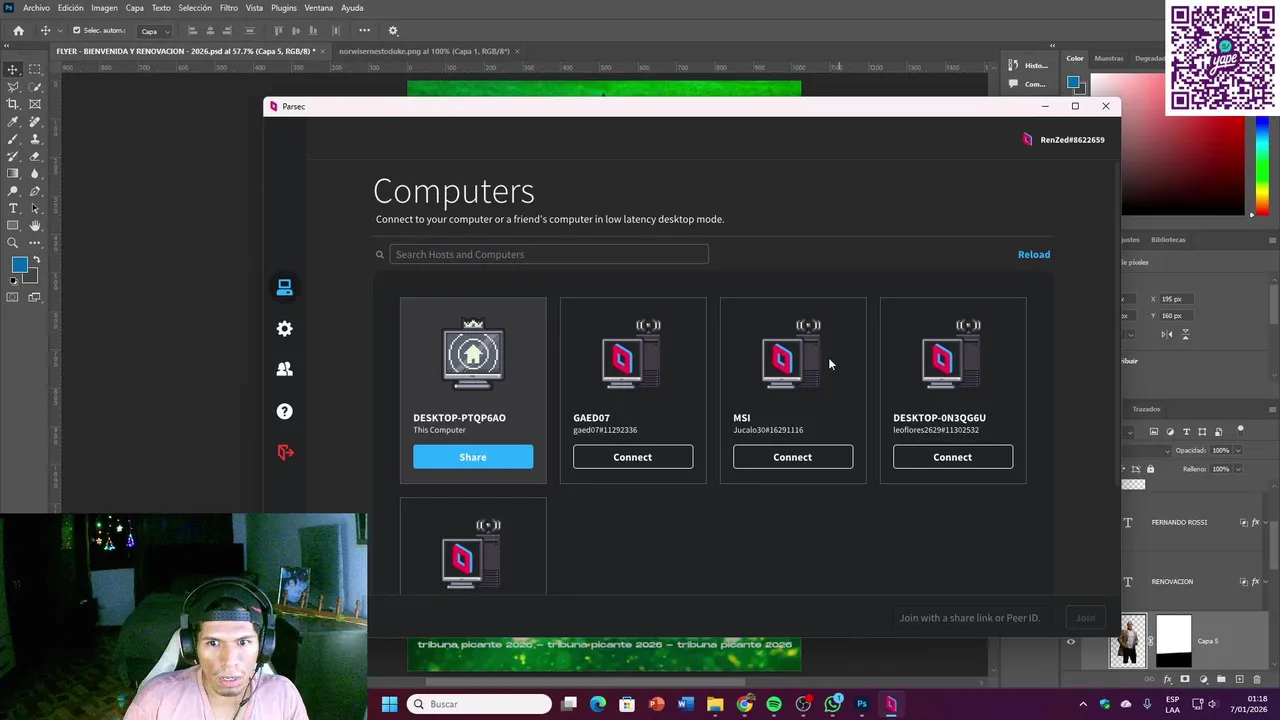Select the Horizontal Type tool
The width and height of the screenshot is (1280, 720).
pyautogui.click(x=12, y=208)
